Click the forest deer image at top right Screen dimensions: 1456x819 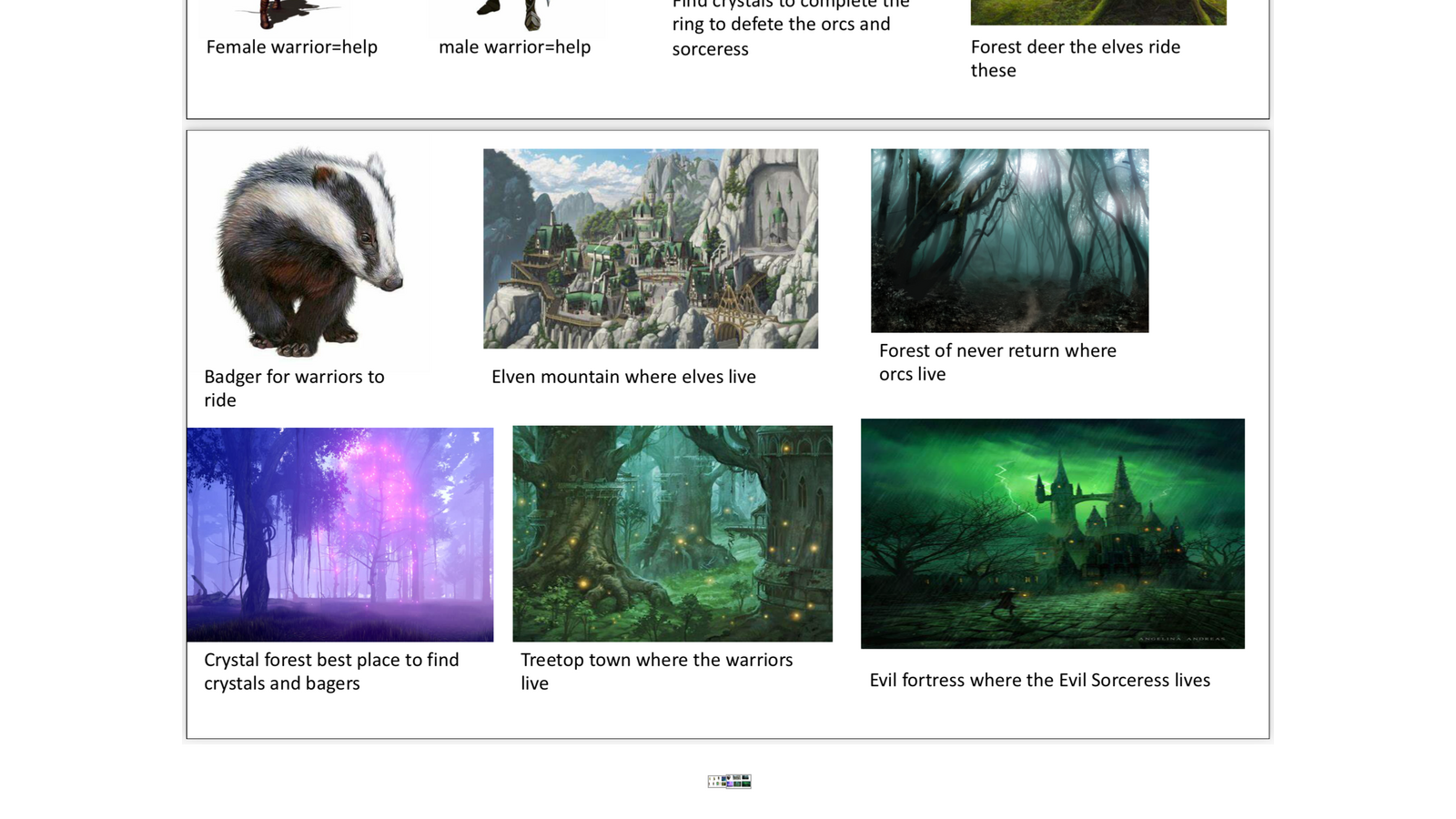tap(1097, 12)
